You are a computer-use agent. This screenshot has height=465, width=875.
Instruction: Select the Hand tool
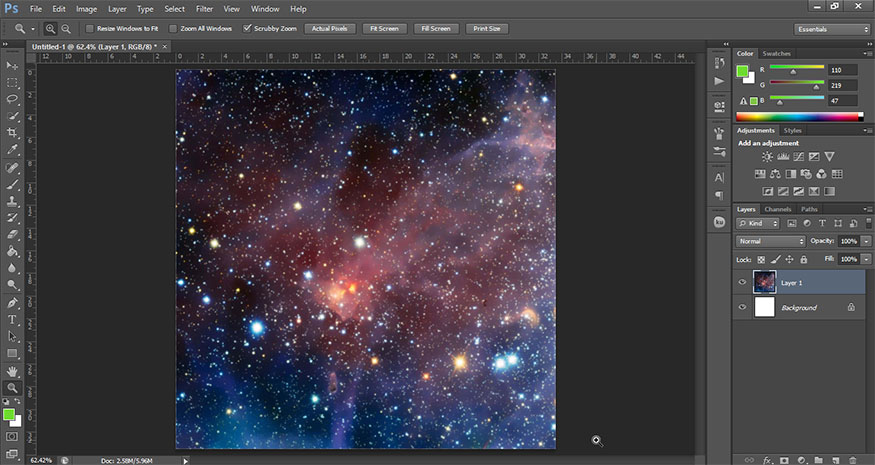[12, 371]
